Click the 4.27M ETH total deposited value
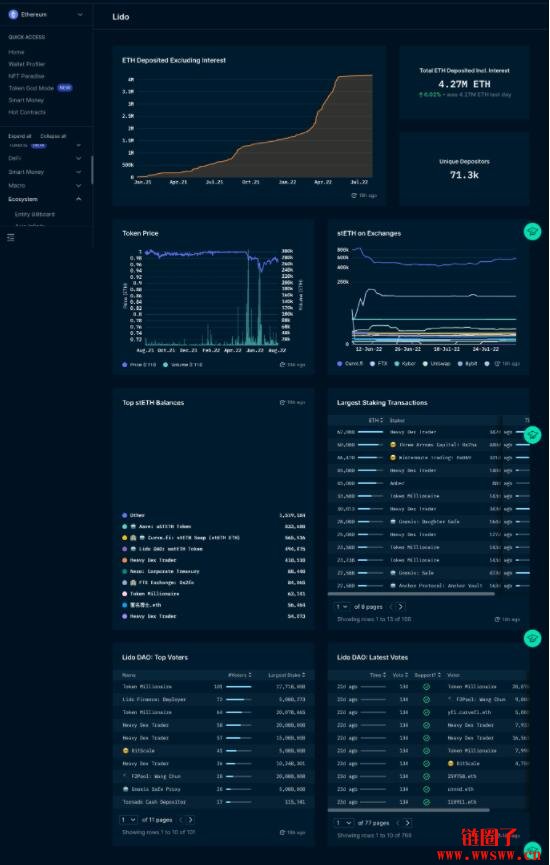550x865 pixels. [464, 84]
